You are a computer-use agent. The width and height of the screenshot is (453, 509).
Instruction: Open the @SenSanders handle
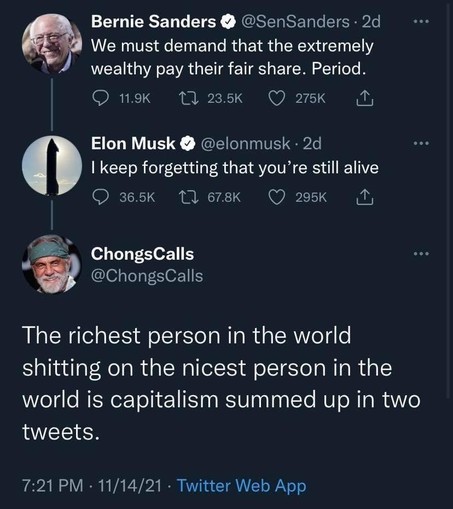[295, 22]
